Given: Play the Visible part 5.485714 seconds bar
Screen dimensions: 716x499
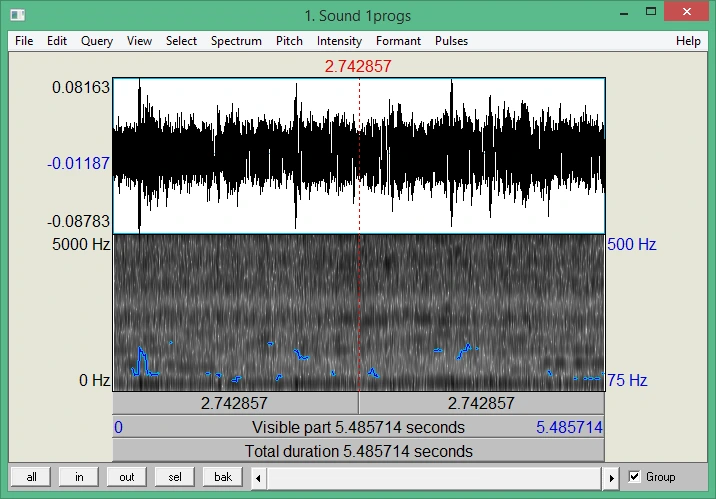Looking at the screenshot, I should (358, 427).
